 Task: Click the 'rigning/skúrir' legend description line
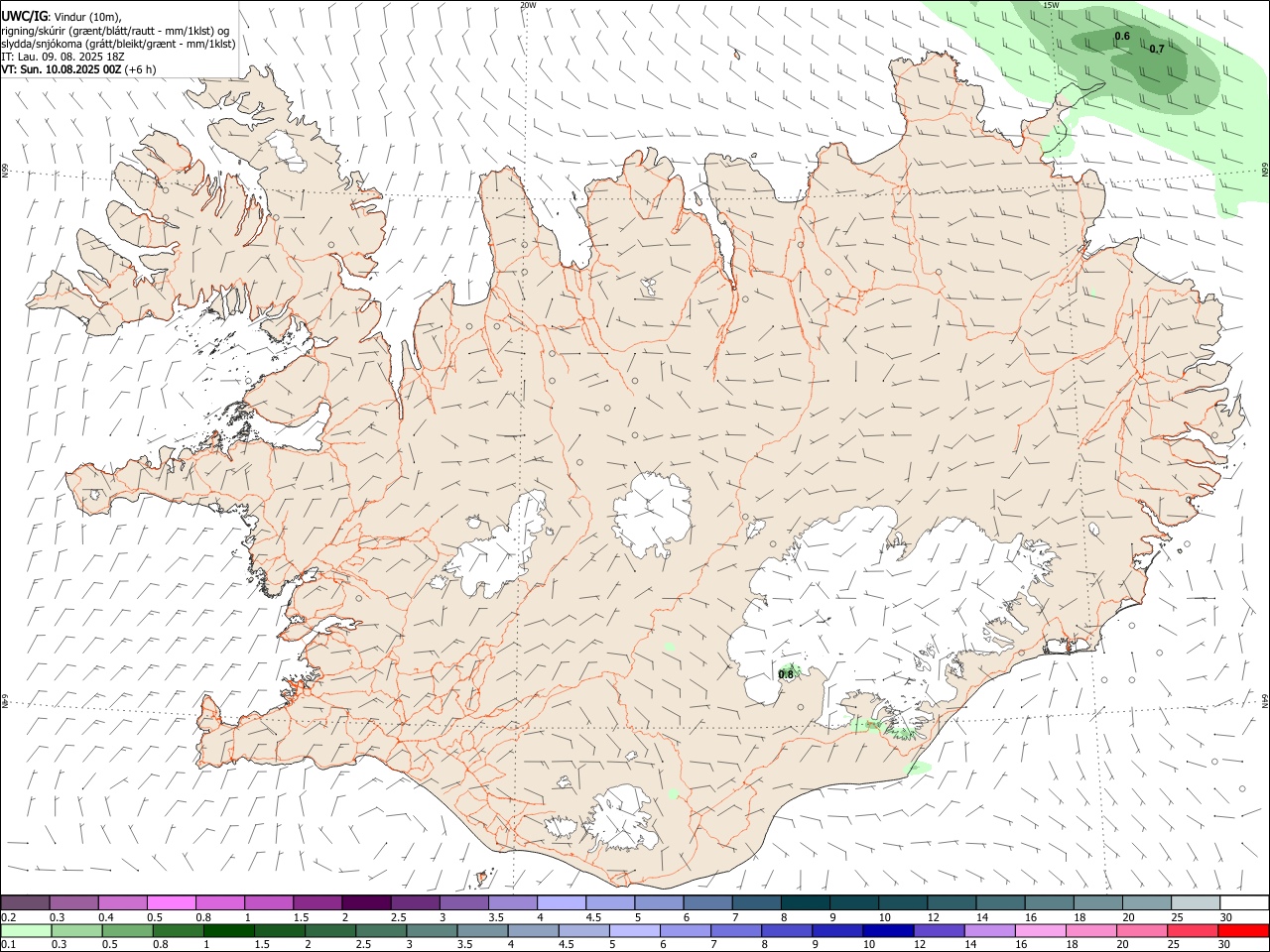click(x=115, y=31)
